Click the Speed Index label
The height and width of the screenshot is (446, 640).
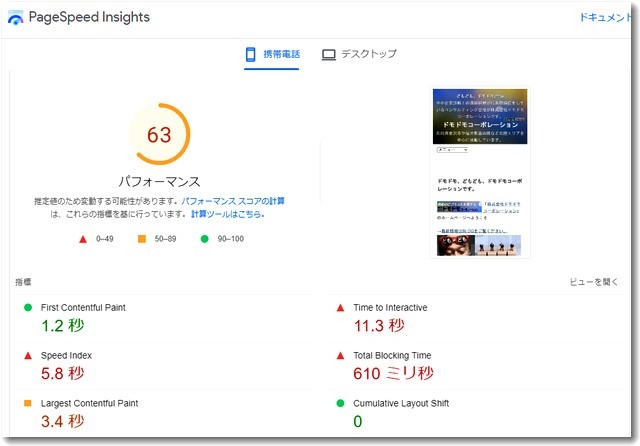66,355
